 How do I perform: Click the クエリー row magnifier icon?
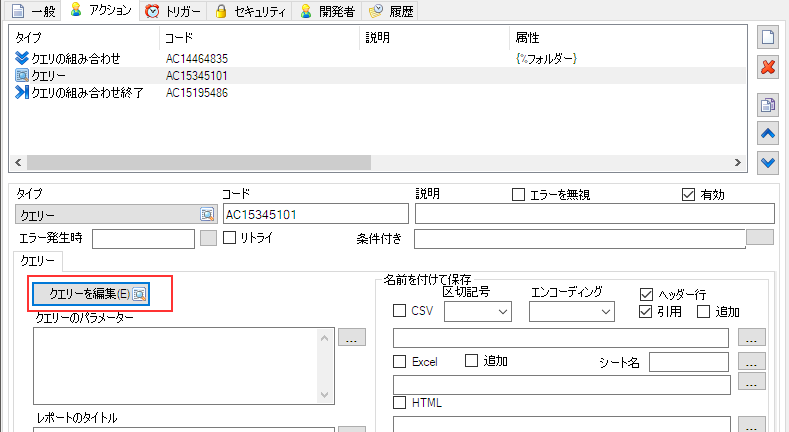[x=22, y=75]
